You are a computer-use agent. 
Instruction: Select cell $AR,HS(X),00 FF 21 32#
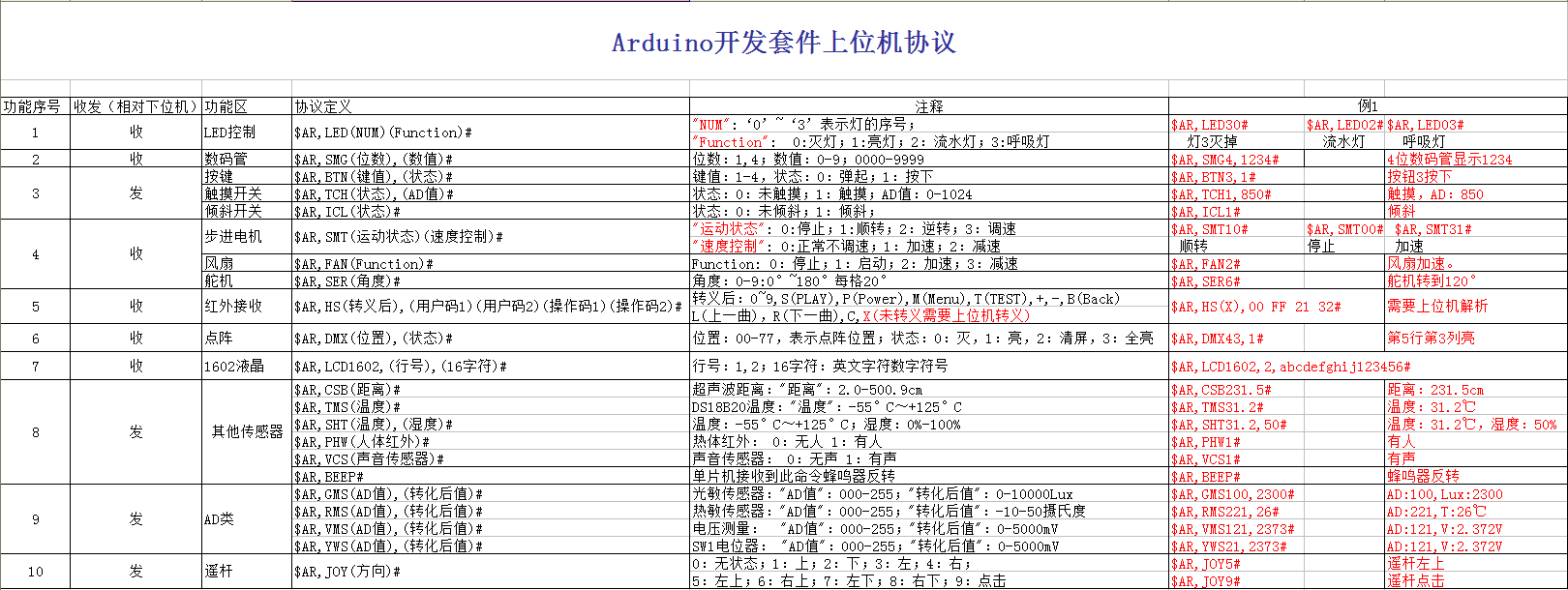[1255, 307]
